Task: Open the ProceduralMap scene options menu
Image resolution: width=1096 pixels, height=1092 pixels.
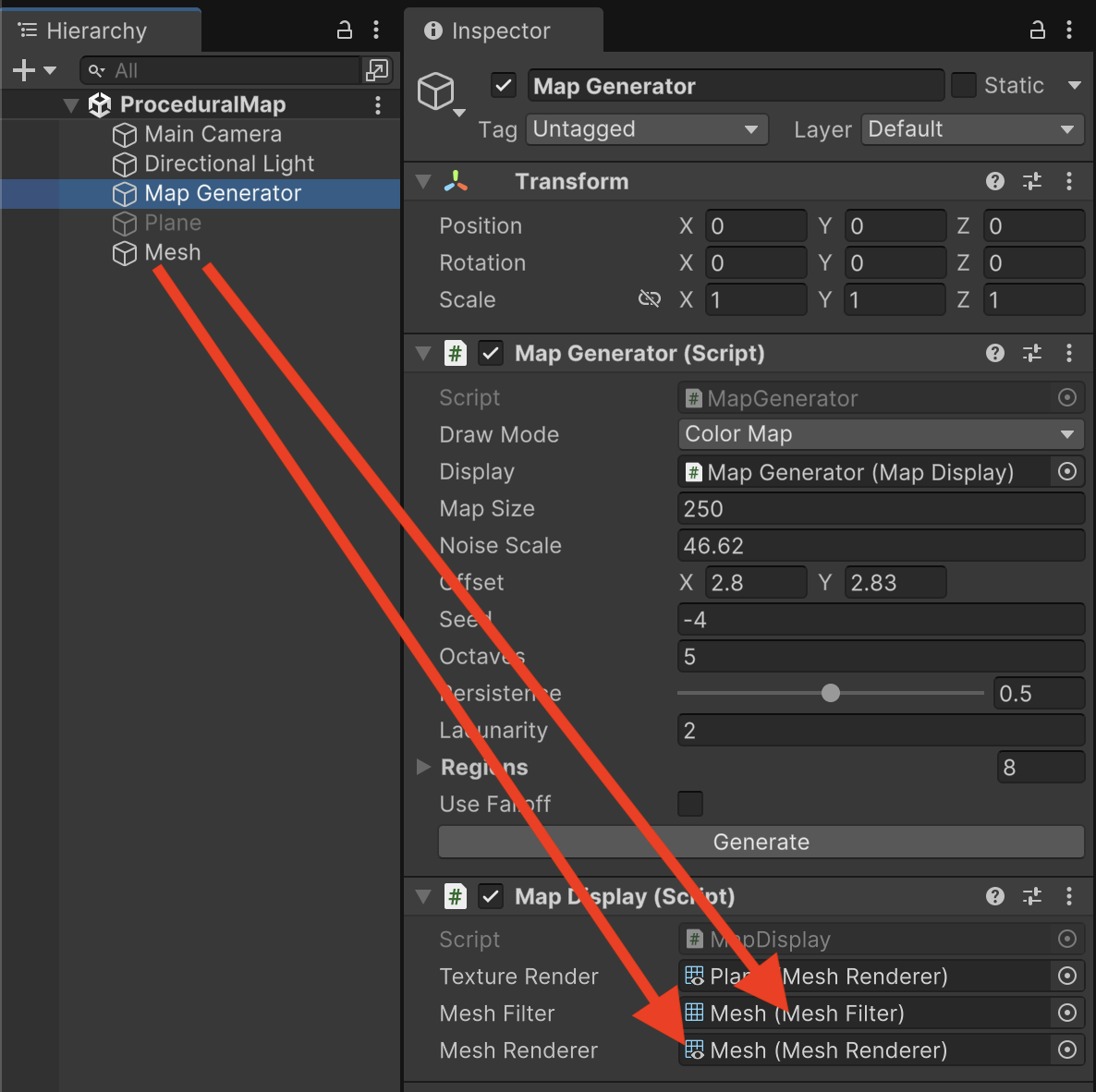Action: (378, 105)
